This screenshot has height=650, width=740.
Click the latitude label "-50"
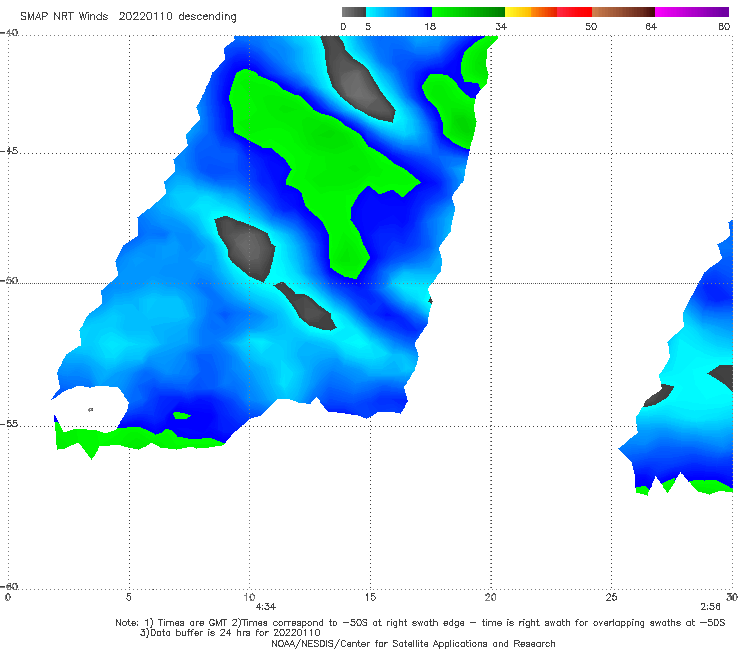click(9, 280)
